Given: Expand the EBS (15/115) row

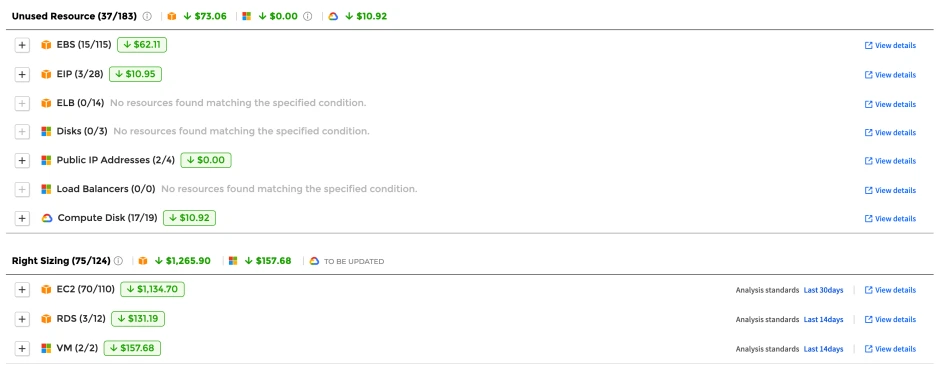Looking at the screenshot, I should pos(22,45).
